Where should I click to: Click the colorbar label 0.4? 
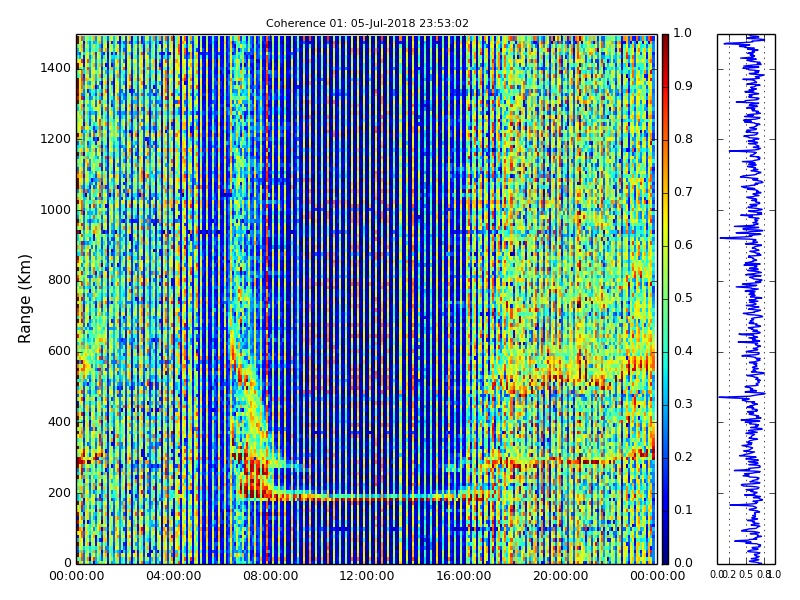pos(683,351)
